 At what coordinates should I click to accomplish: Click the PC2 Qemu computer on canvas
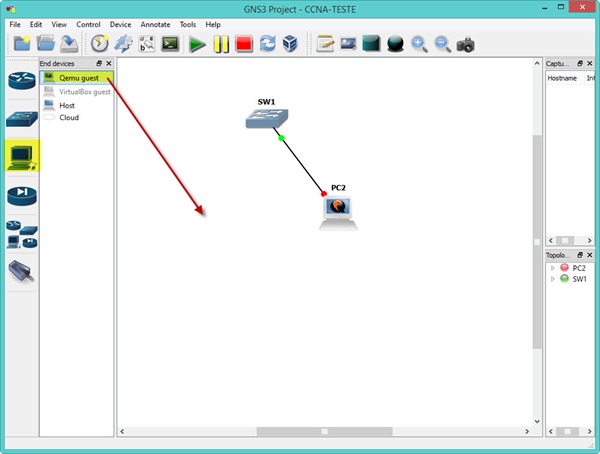pos(338,213)
